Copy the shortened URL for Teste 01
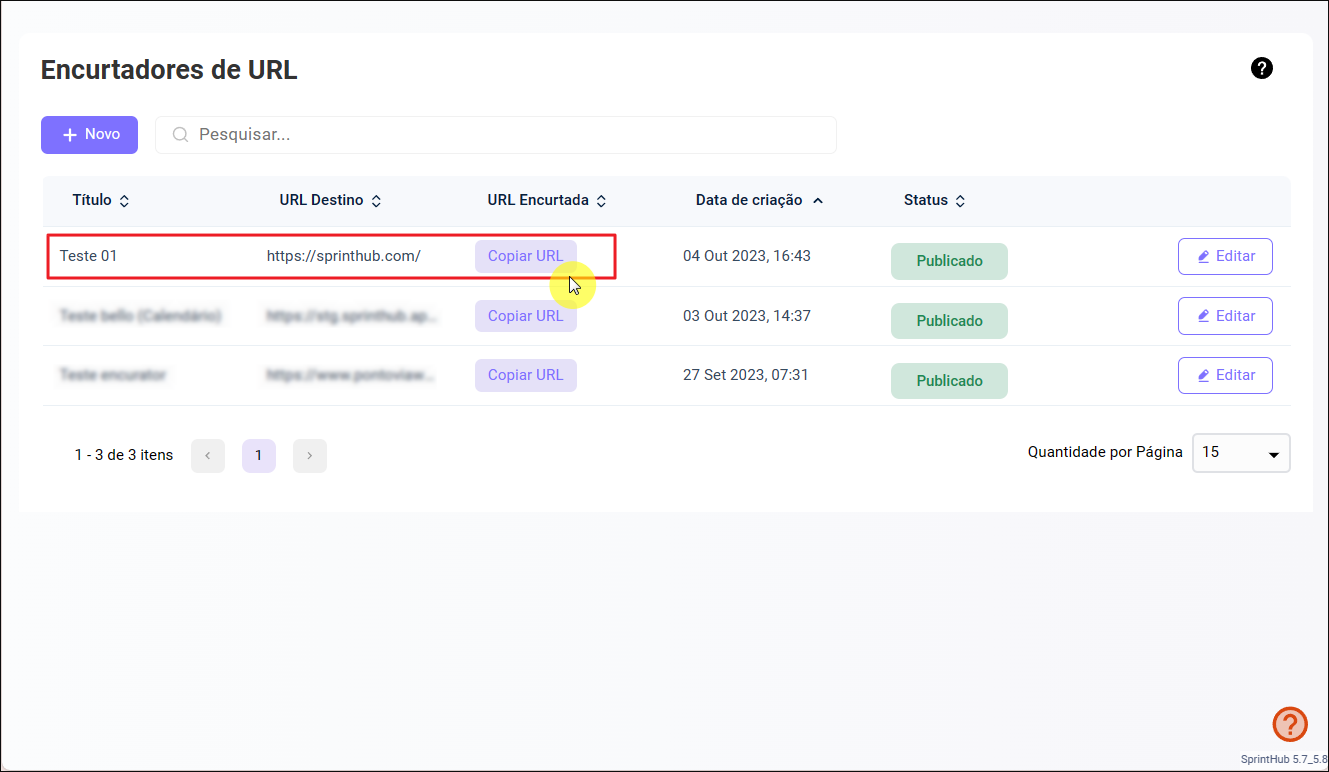1329x772 pixels. click(x=525, y=256)
